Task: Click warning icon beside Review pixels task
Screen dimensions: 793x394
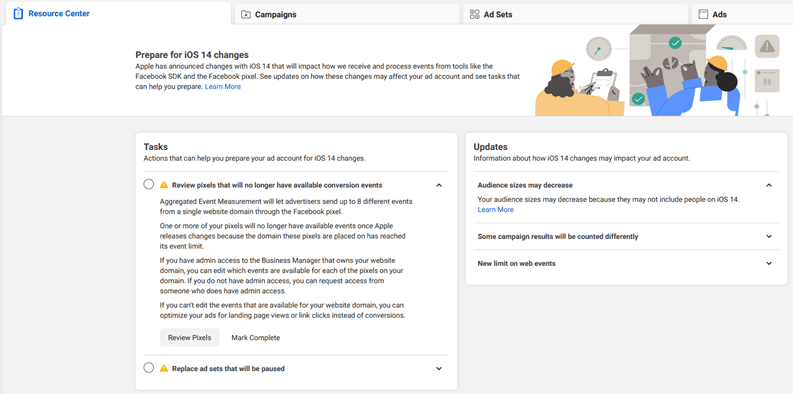Action: point(164,185)
